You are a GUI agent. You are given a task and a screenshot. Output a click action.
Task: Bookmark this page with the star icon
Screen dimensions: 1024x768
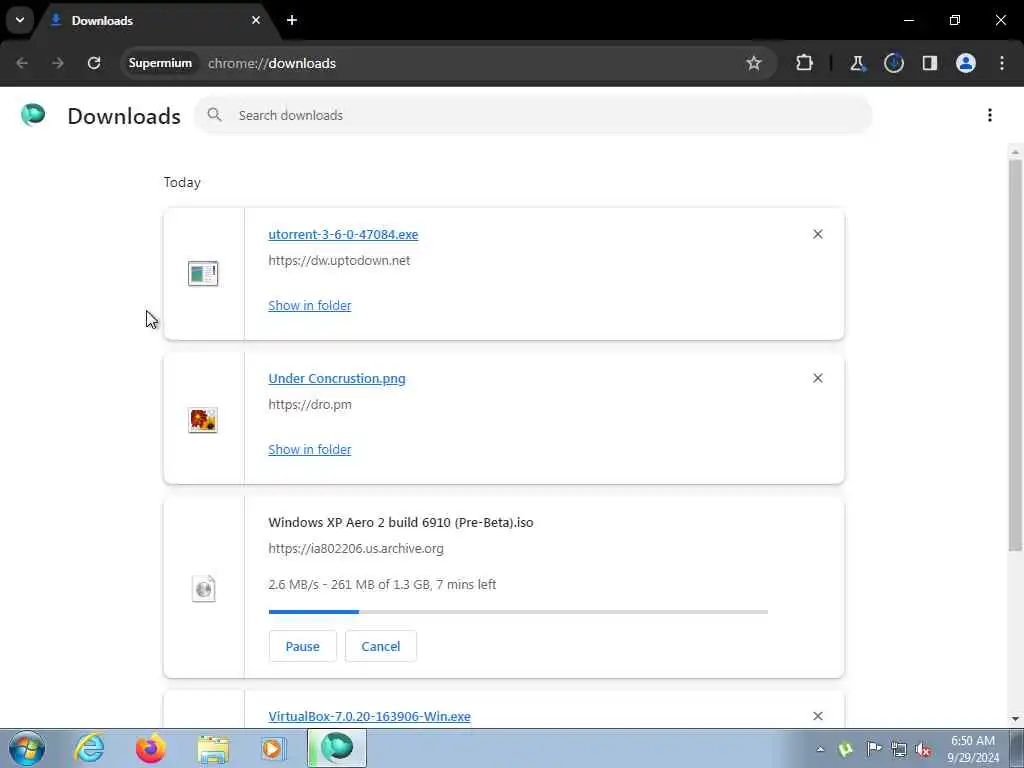coord(754,63)
